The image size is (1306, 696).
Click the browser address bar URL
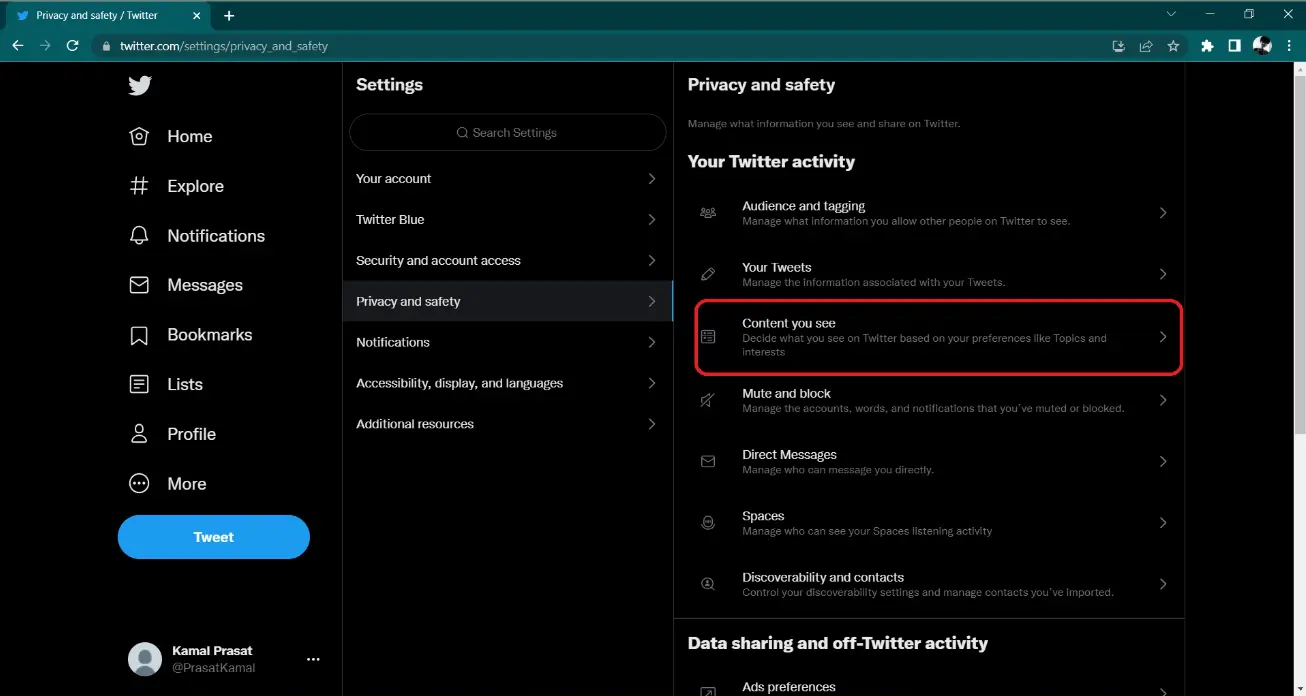(224, 46)
